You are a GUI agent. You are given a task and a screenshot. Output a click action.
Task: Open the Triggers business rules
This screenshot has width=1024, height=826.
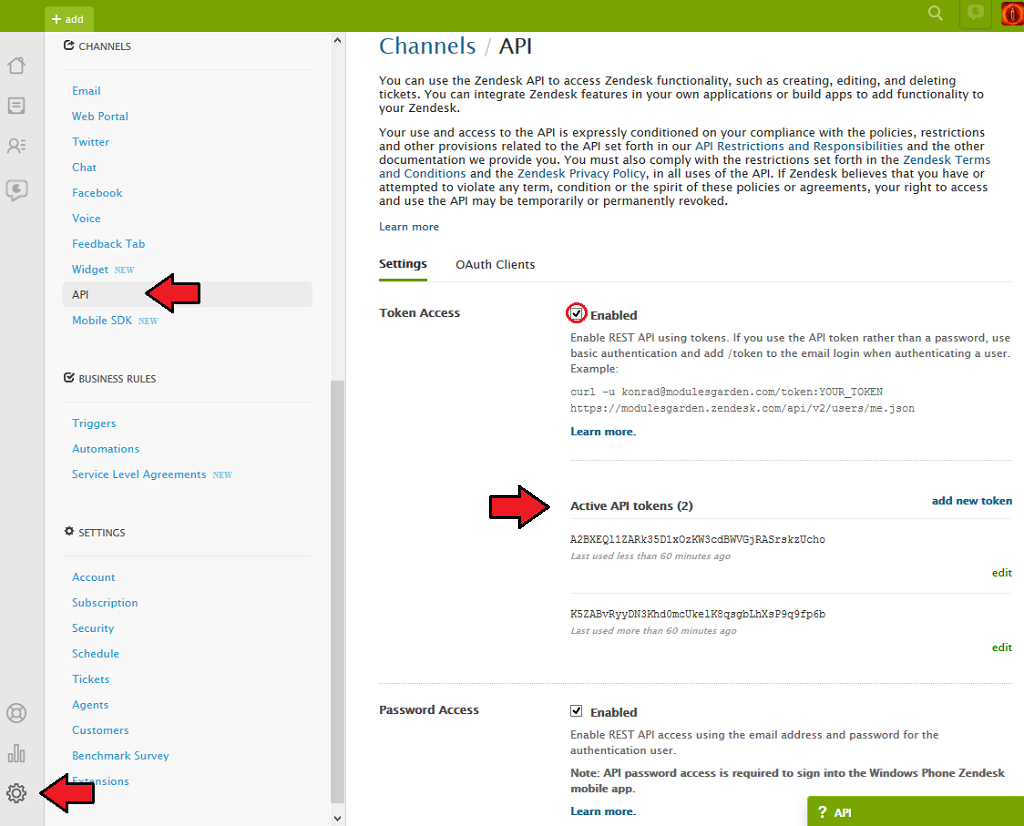click(94, 423)
